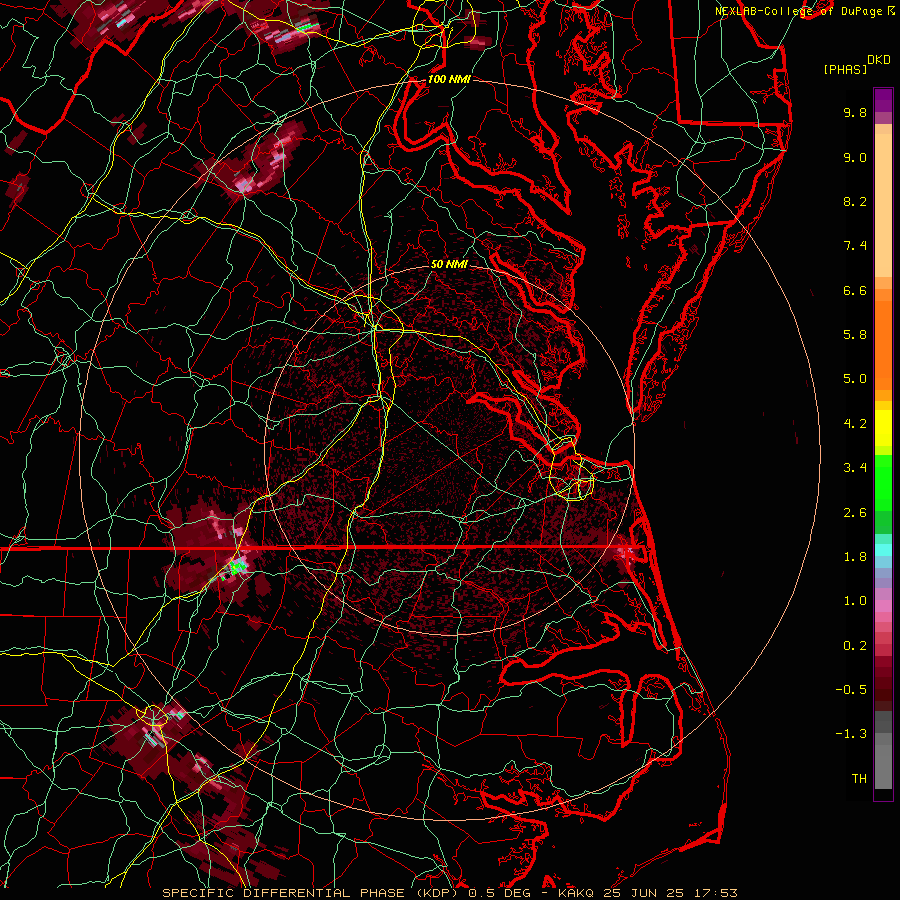
Task: Click the 0.5 DEG elevation text
Action: [x=499, y=893]
